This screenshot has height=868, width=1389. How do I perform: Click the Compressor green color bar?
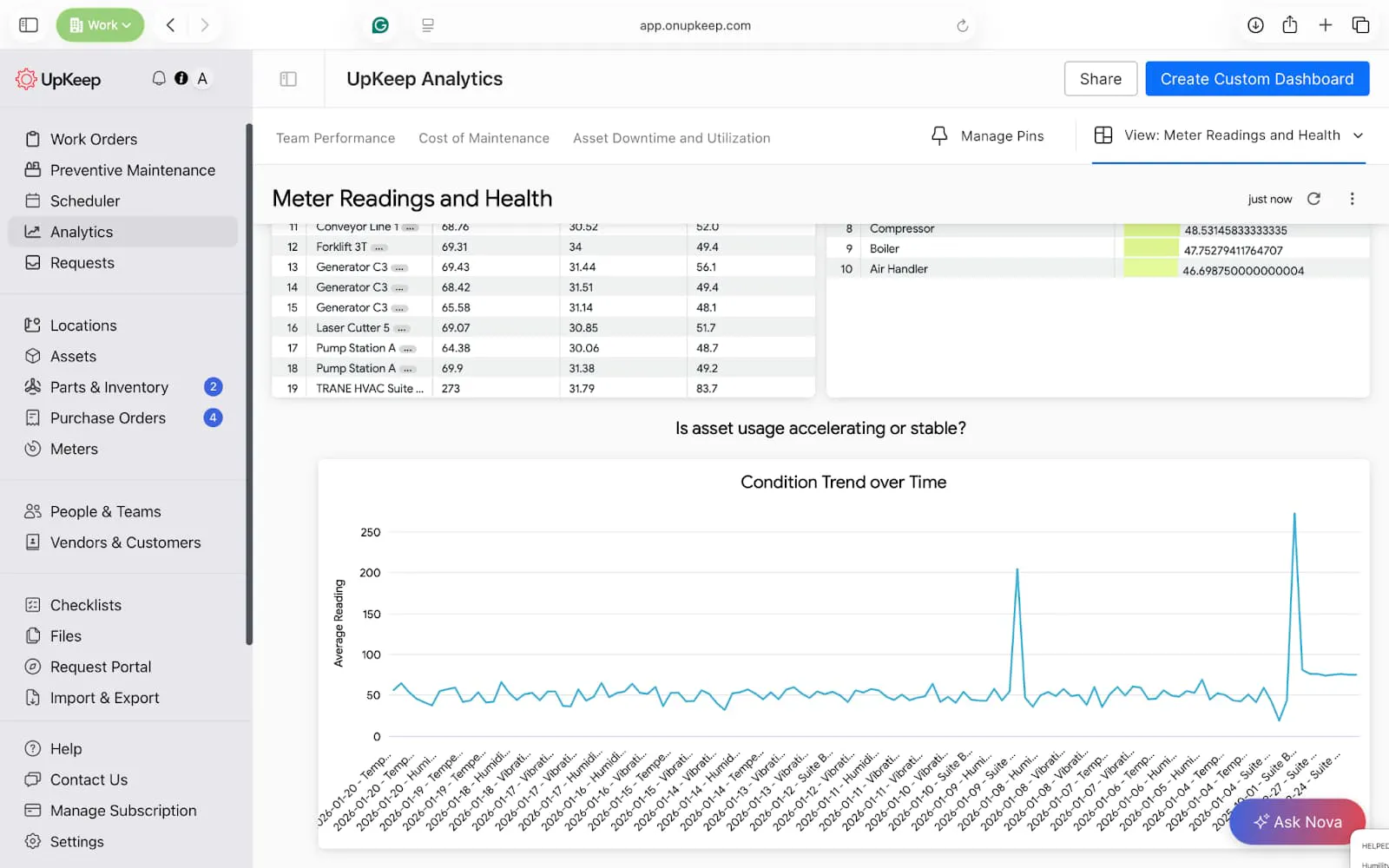pyautogui.click(x=1151, y=230)
